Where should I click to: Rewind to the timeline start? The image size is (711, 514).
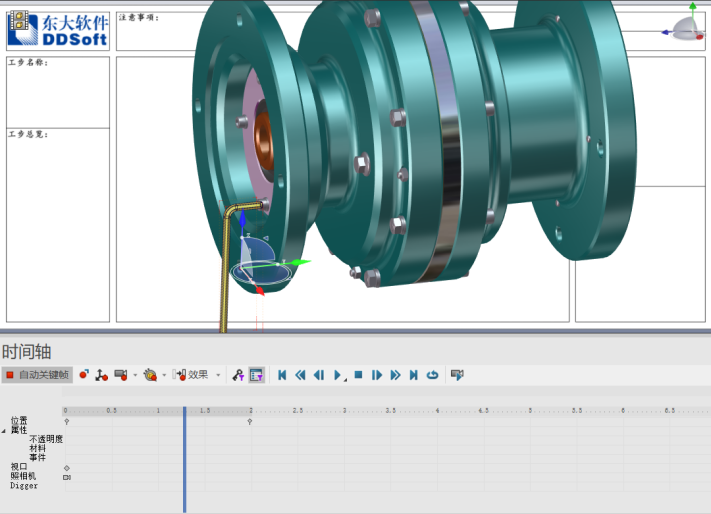pos(282,375)
